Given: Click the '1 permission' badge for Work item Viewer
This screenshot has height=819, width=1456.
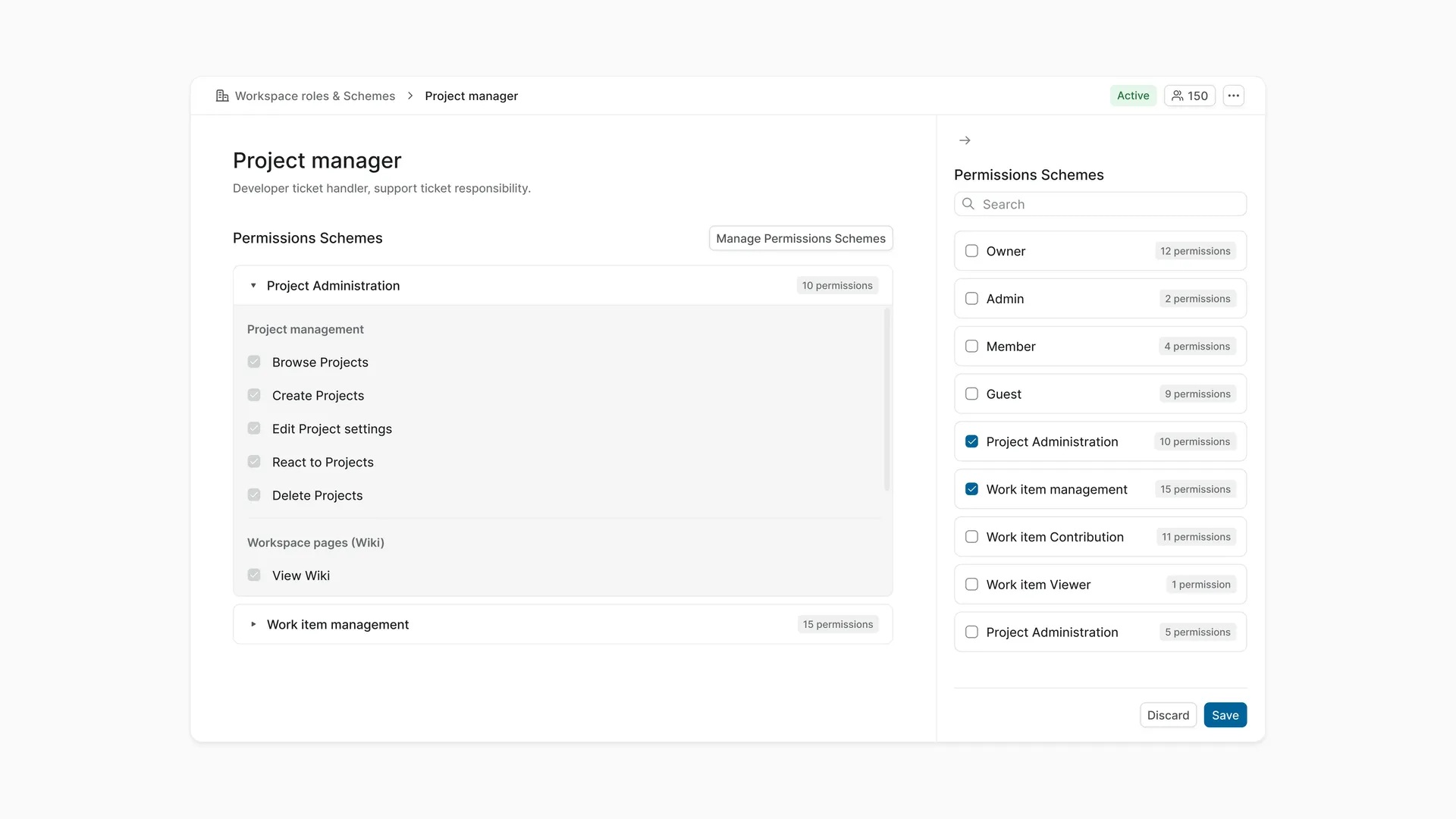Looking at the screenshot, I should click(x=1200, y=585).
